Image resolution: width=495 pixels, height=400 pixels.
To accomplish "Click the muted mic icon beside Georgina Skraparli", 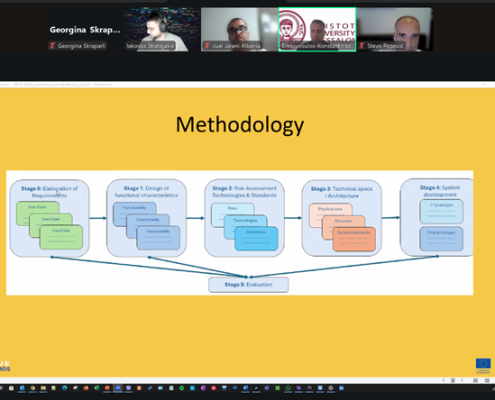I will pos(52,46).
